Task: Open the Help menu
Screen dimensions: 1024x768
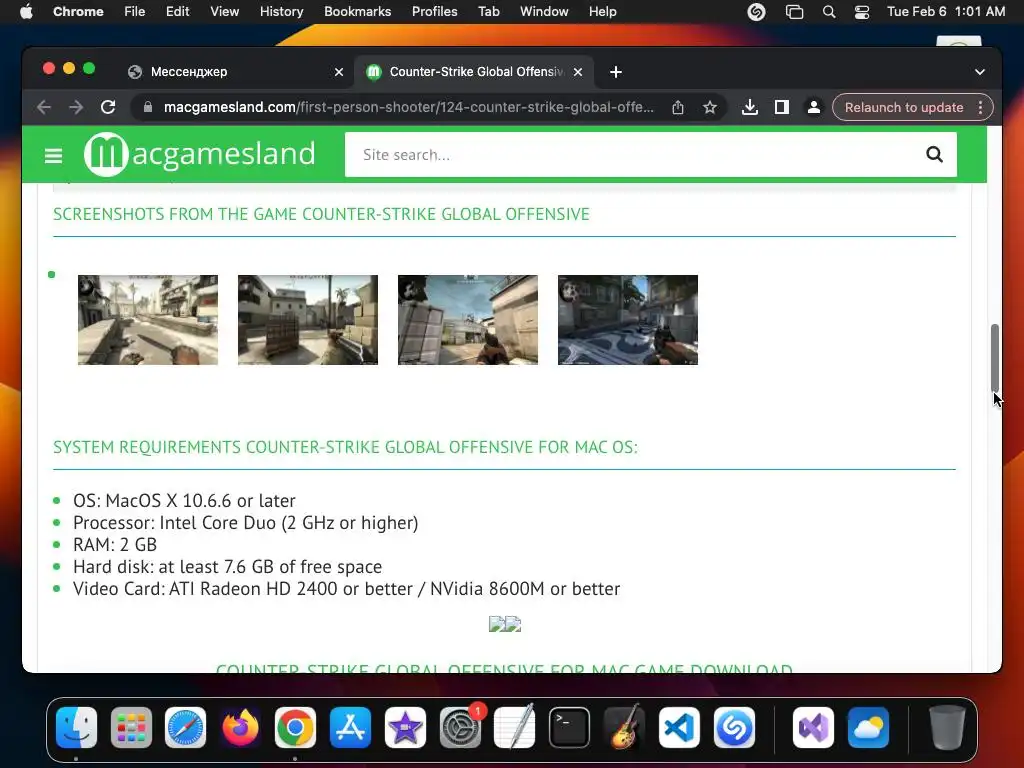Action: click(602, 12)
